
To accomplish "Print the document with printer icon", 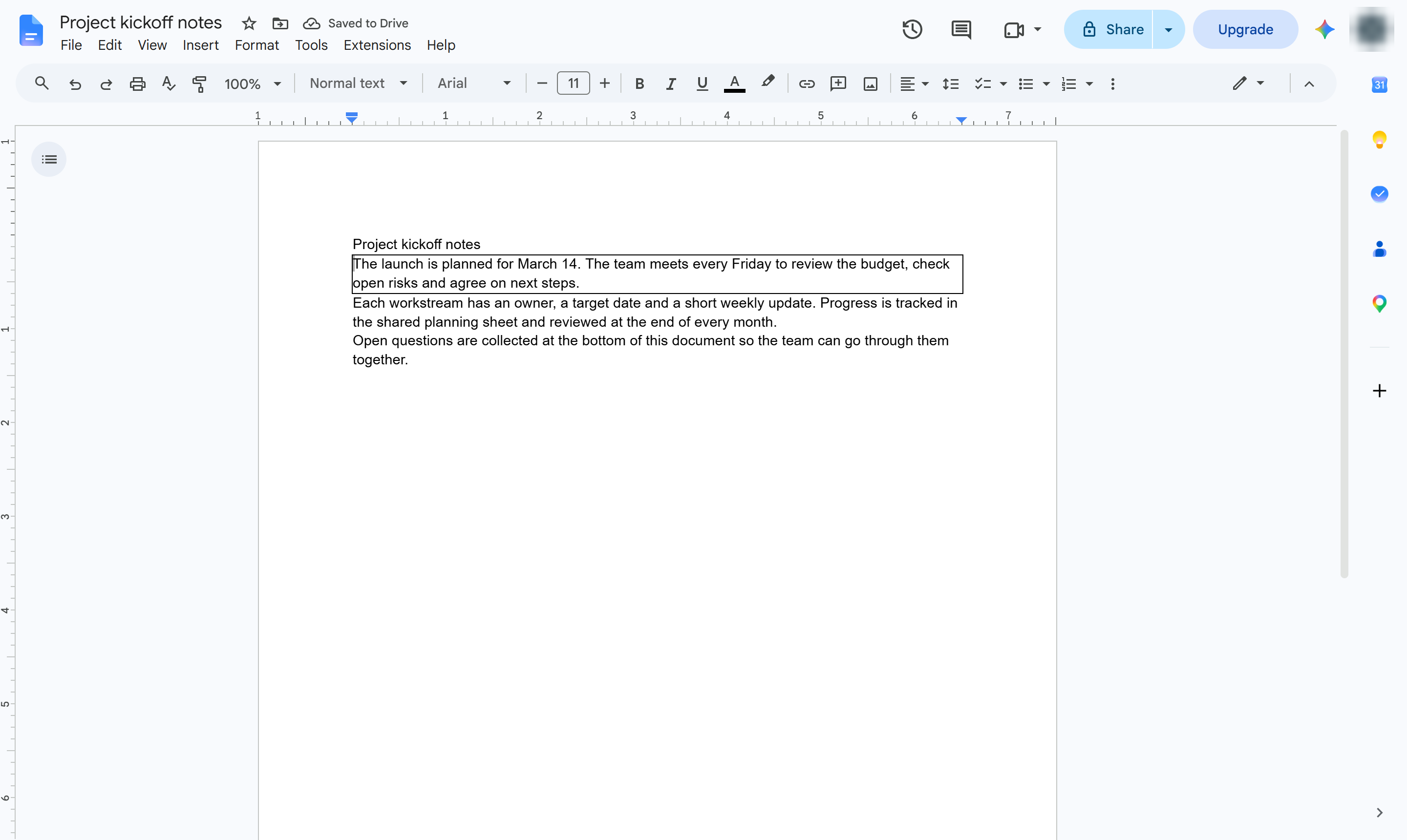I will tap(138, 84).
